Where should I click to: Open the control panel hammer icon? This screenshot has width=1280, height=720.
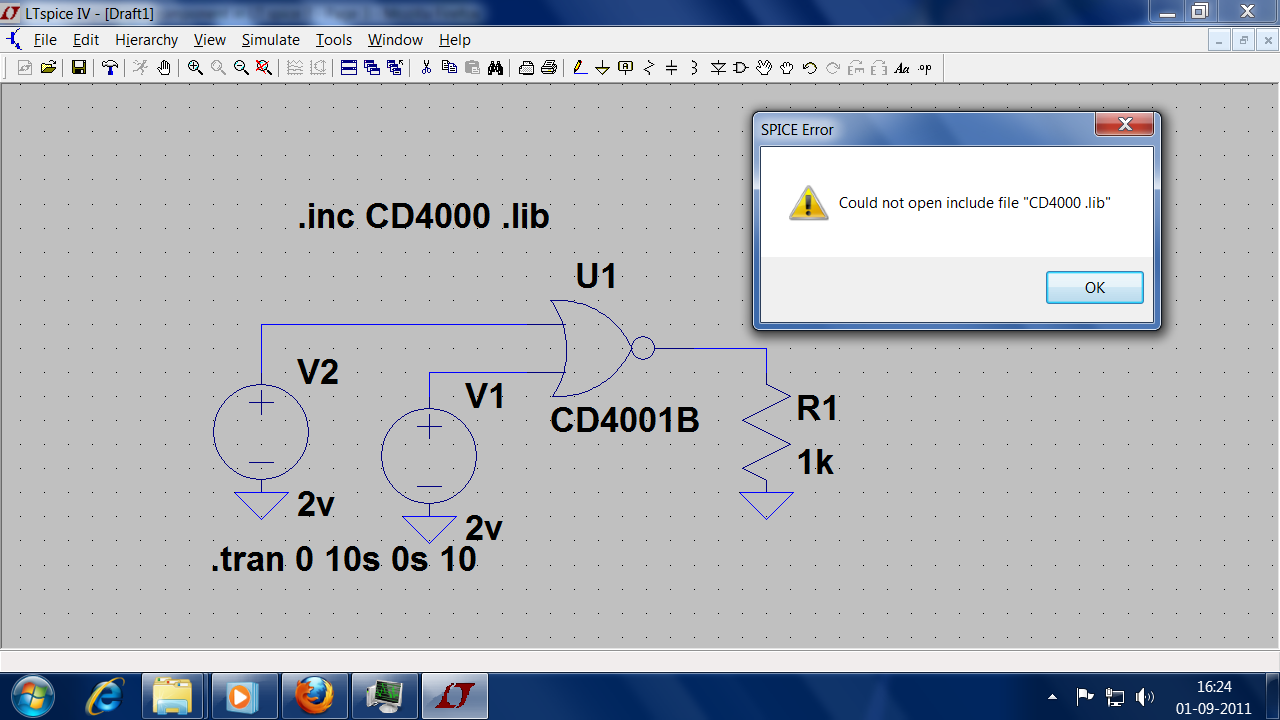click(110, 68)
